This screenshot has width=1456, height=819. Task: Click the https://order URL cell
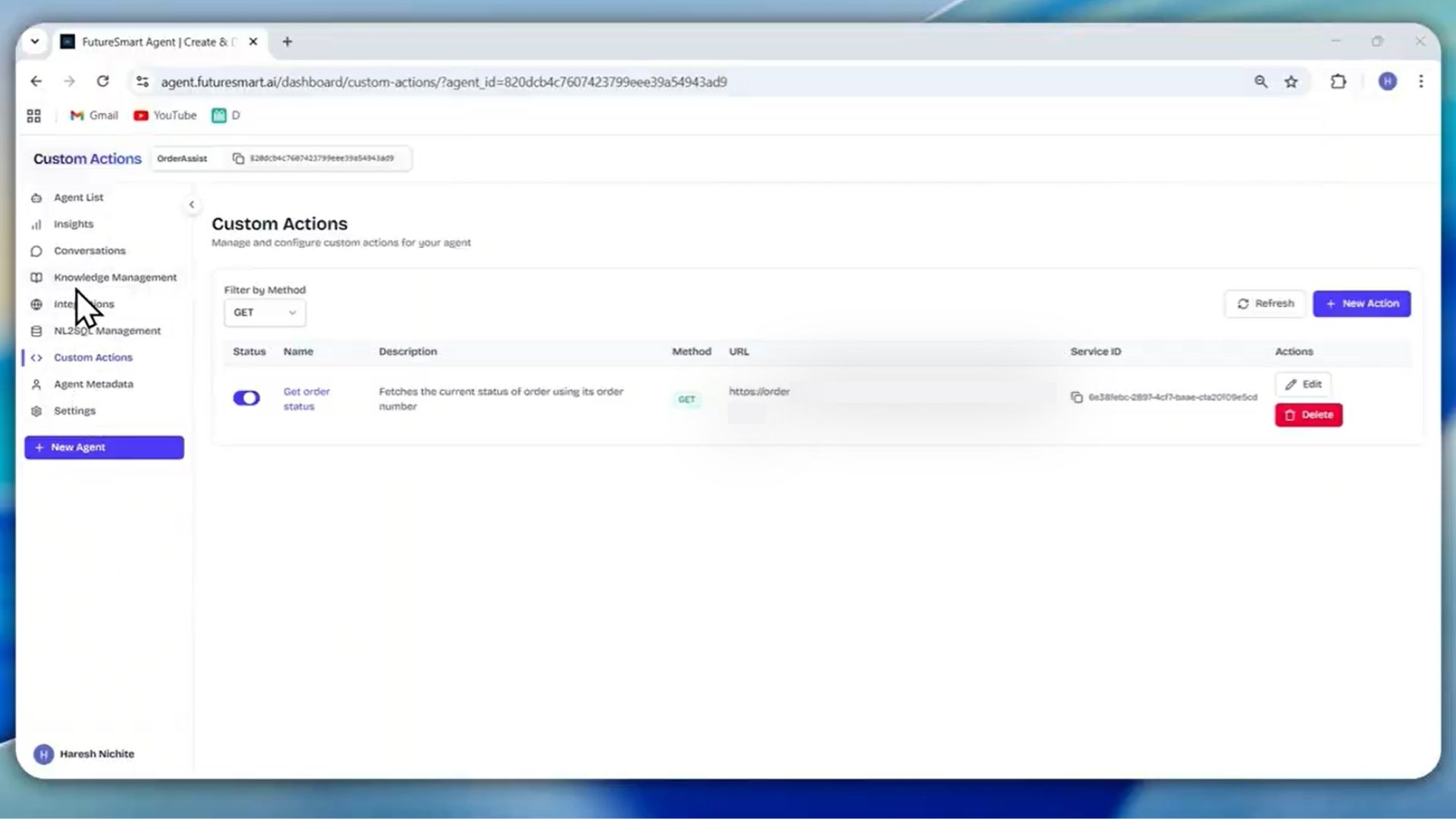(759, 391)
